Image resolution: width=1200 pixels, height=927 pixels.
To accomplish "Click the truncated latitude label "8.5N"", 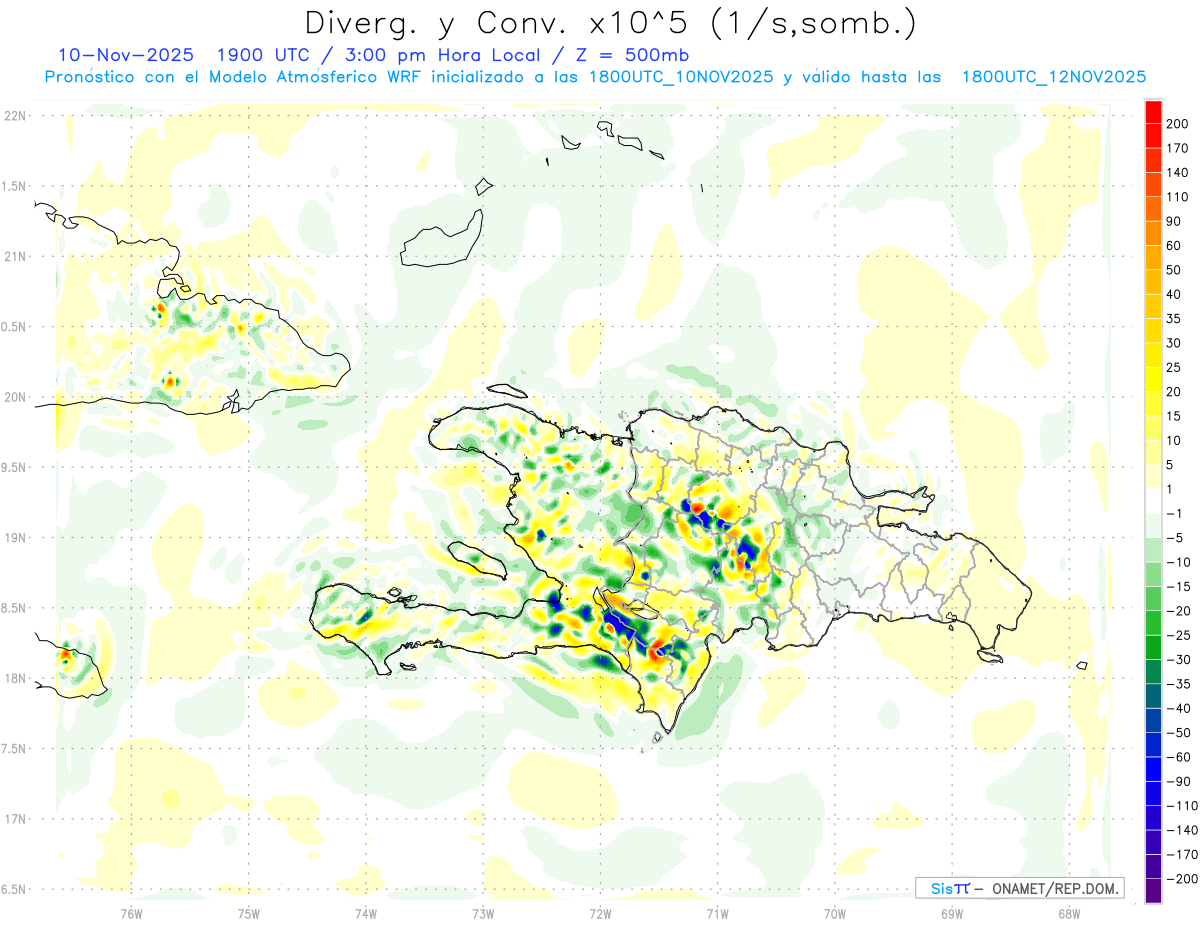I will click(x=14, y=609).
